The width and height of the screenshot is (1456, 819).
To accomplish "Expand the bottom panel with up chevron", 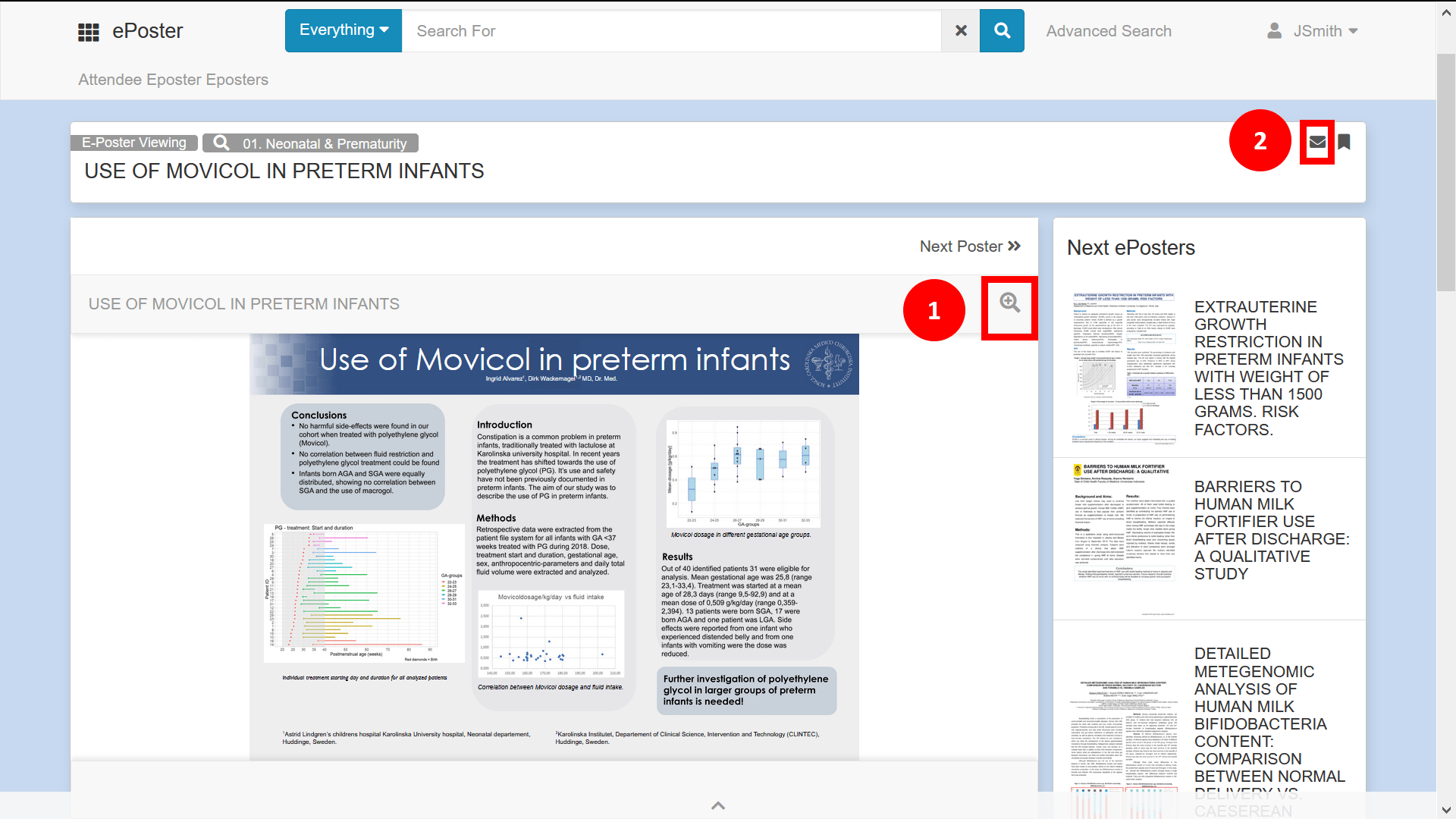I will click(x=718, y=805).
